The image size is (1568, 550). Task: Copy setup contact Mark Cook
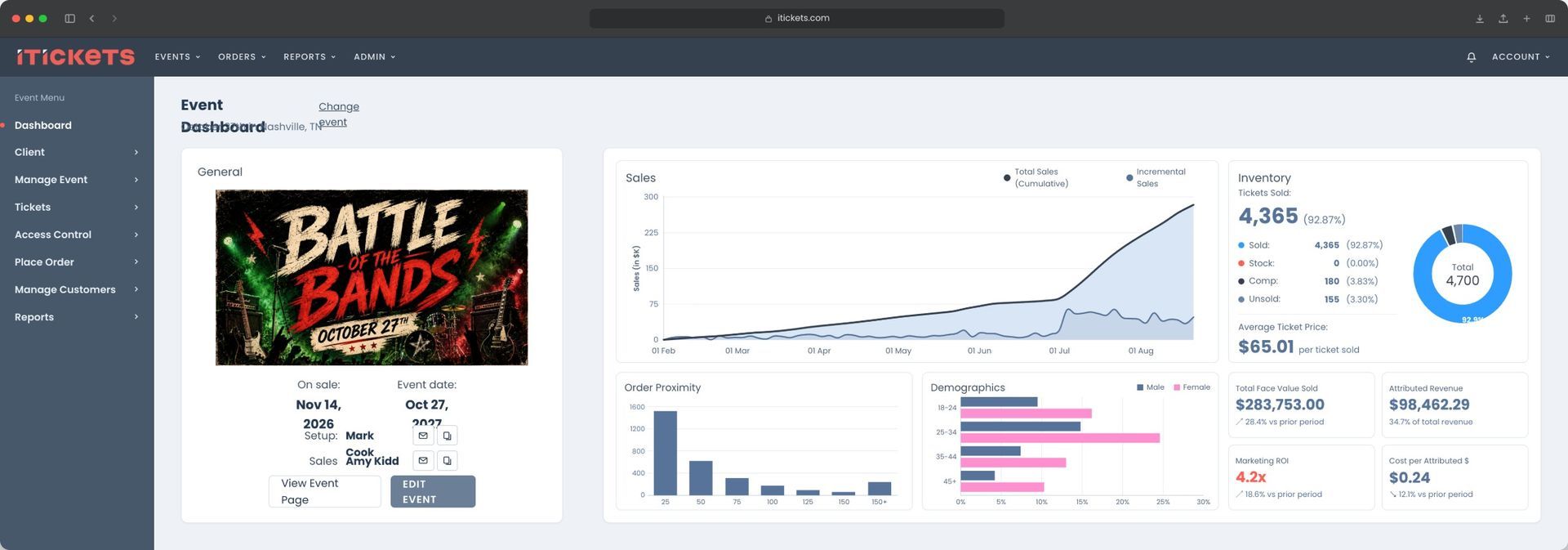(447, 436)
